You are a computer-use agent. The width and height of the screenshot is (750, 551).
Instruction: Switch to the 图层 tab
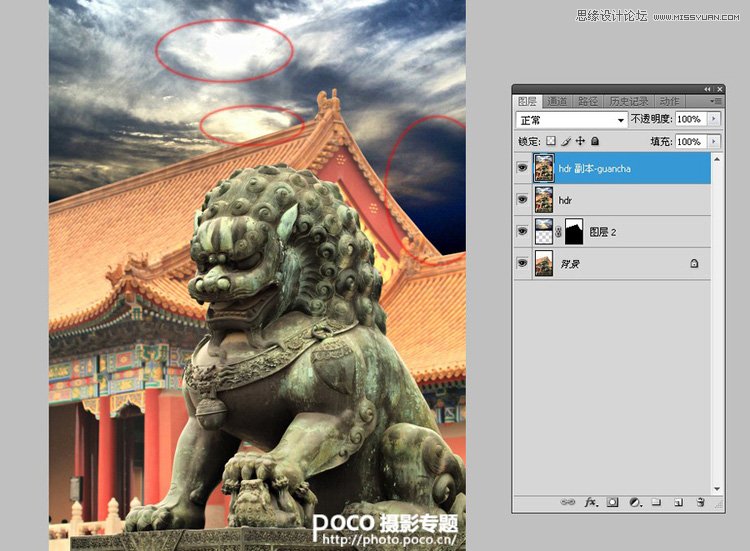click(528, 101)
